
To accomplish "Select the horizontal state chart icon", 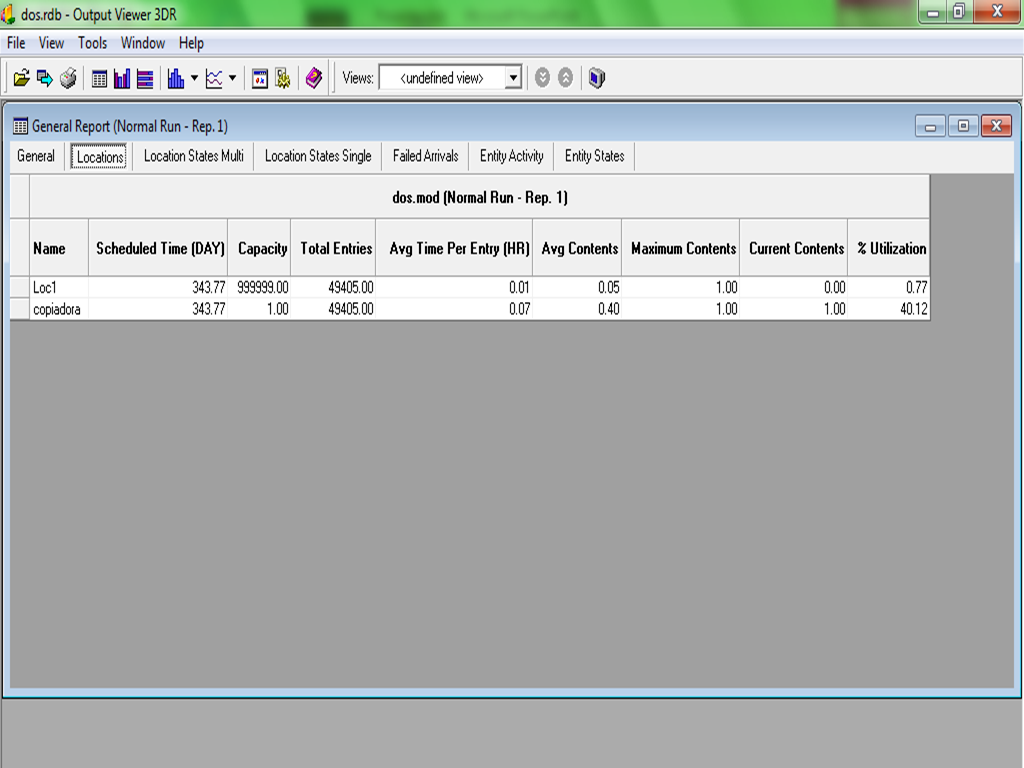I will tap(145, 78).
